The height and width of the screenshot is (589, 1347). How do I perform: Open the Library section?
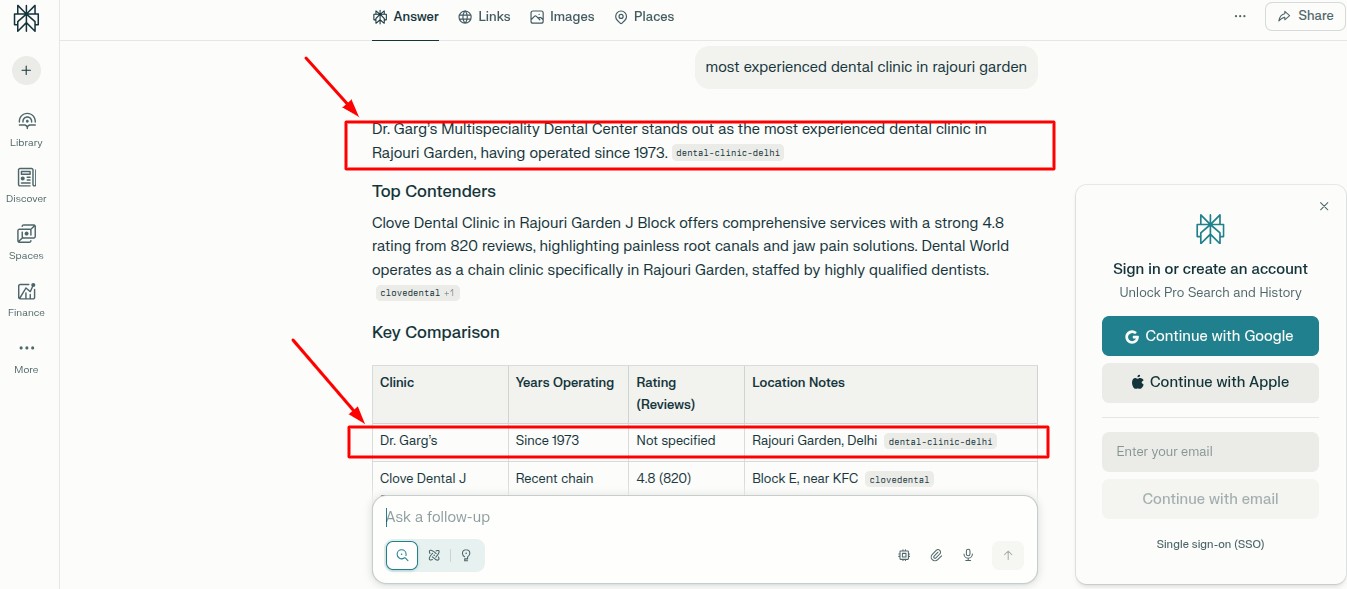[x=26, y=129]
